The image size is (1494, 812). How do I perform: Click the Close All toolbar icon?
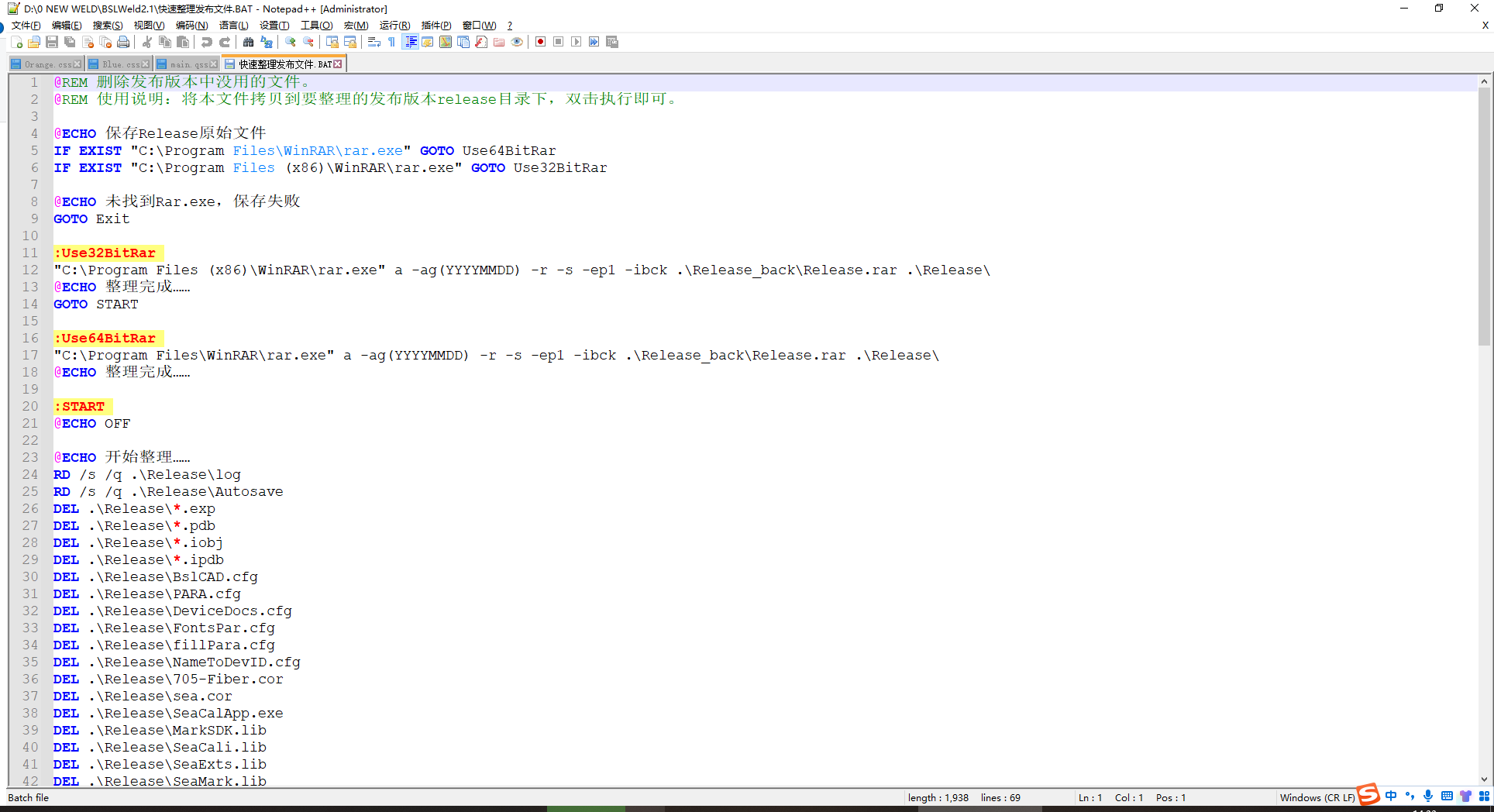[105, 42]
